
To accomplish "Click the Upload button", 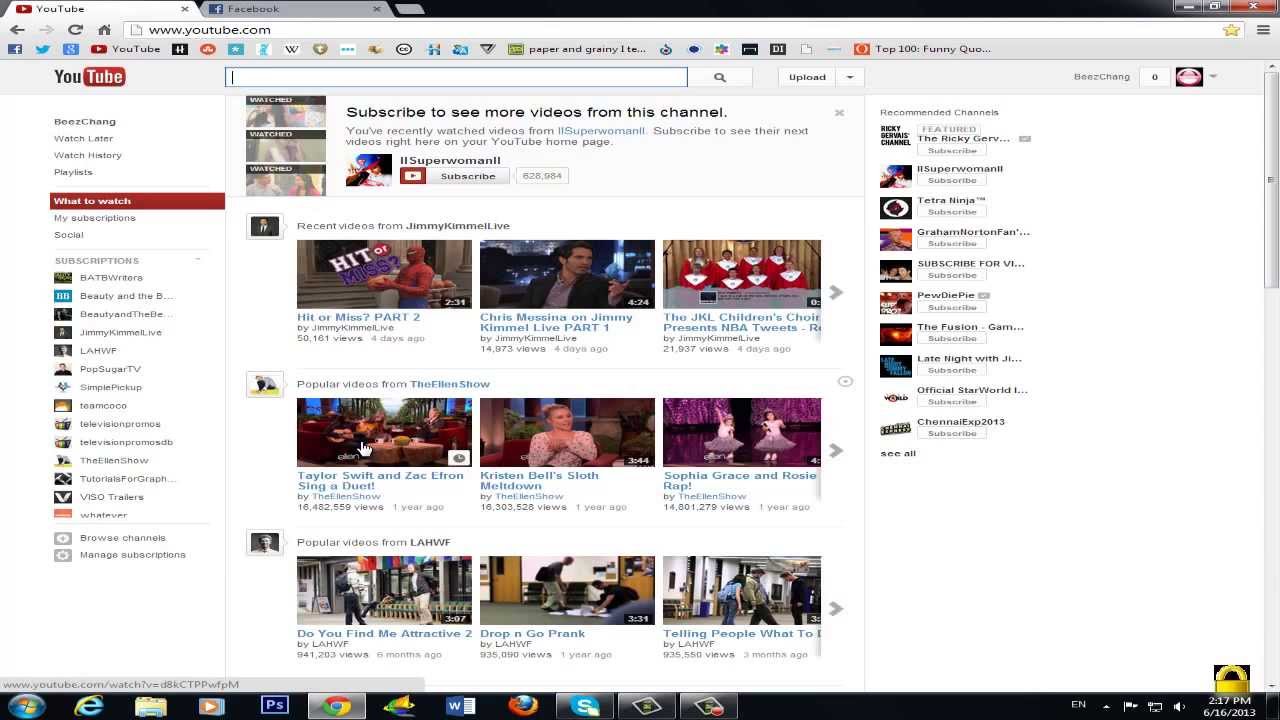I will 807,77.
